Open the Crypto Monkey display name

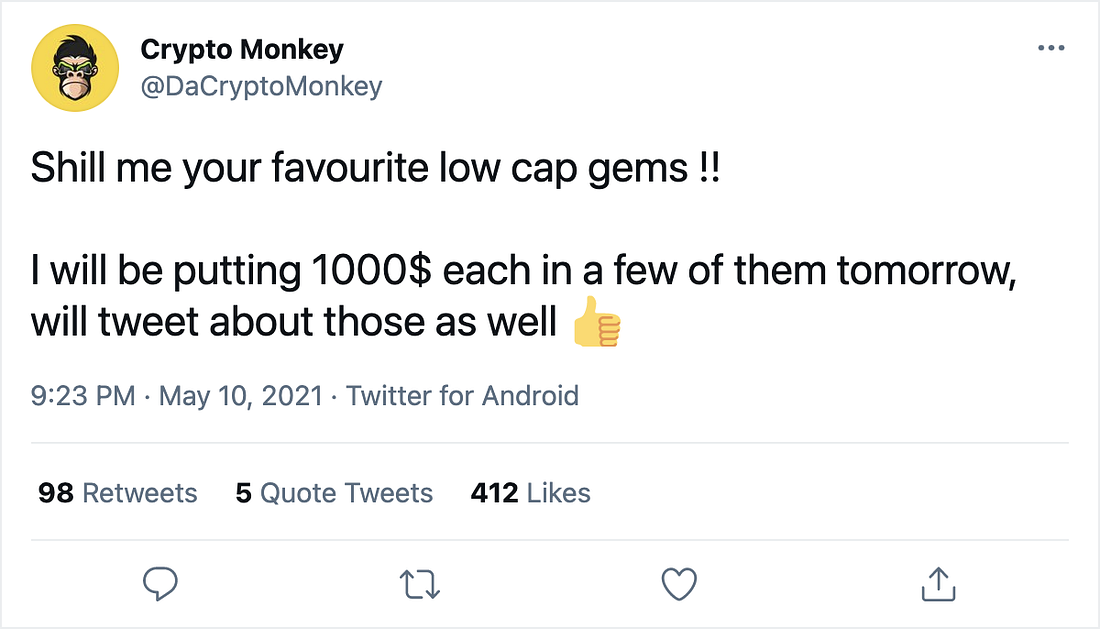(242, 49)
